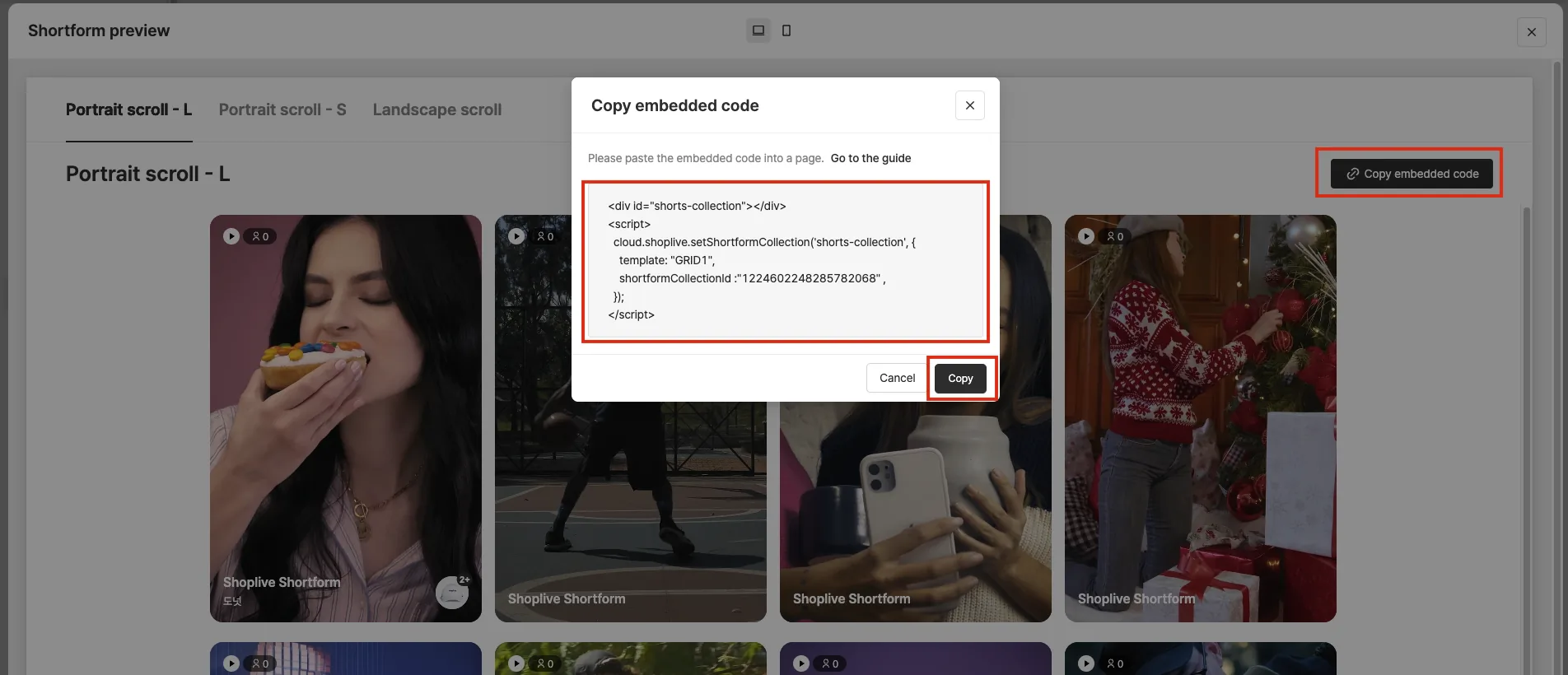This screenshot has width=1568, height=675.
Task: Click the Copy button in dialog
Action: coord(960,379)
